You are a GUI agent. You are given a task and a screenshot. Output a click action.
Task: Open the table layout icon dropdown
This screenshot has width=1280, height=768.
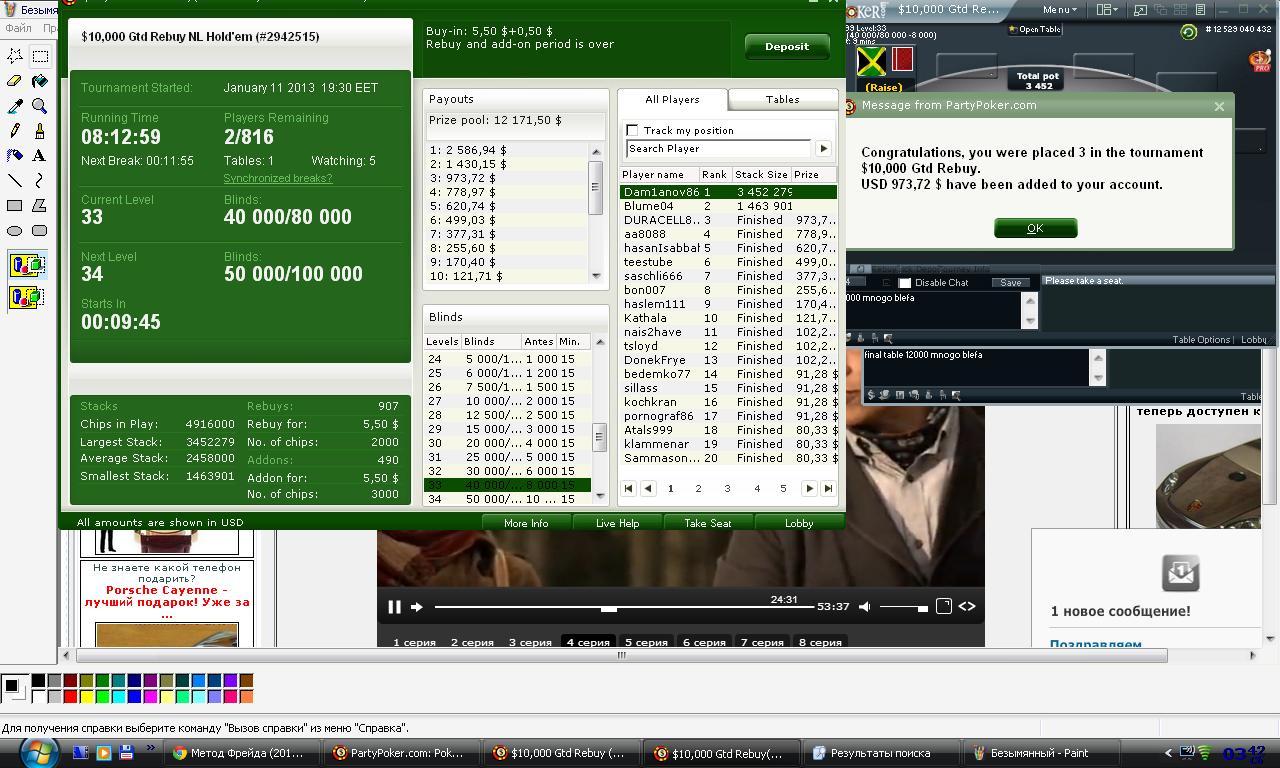pyautogui.click(x=1107, y=9)
